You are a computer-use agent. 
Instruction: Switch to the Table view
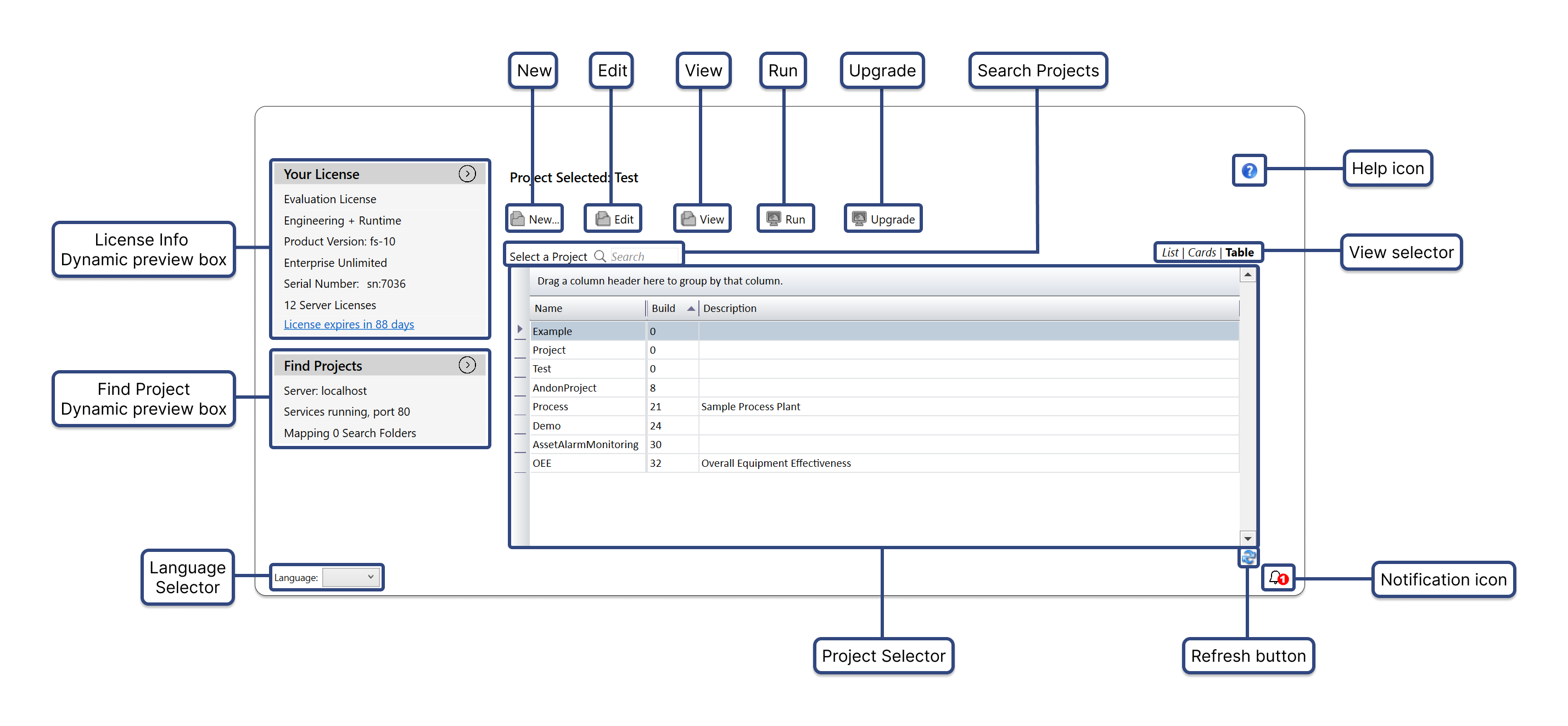tap(1239, 253)
